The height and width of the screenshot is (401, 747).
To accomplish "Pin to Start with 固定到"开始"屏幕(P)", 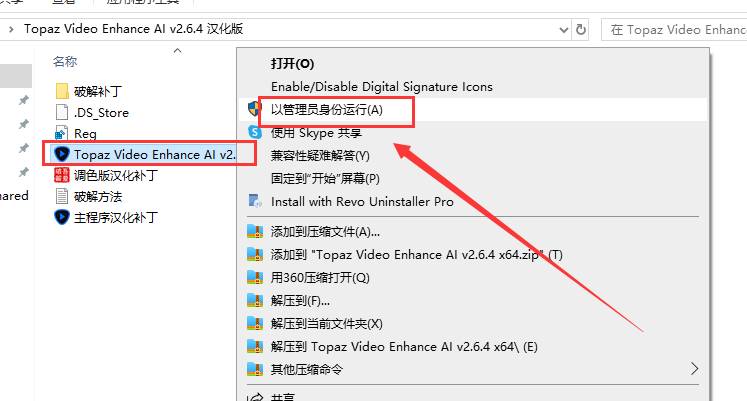I will point(325,178).
